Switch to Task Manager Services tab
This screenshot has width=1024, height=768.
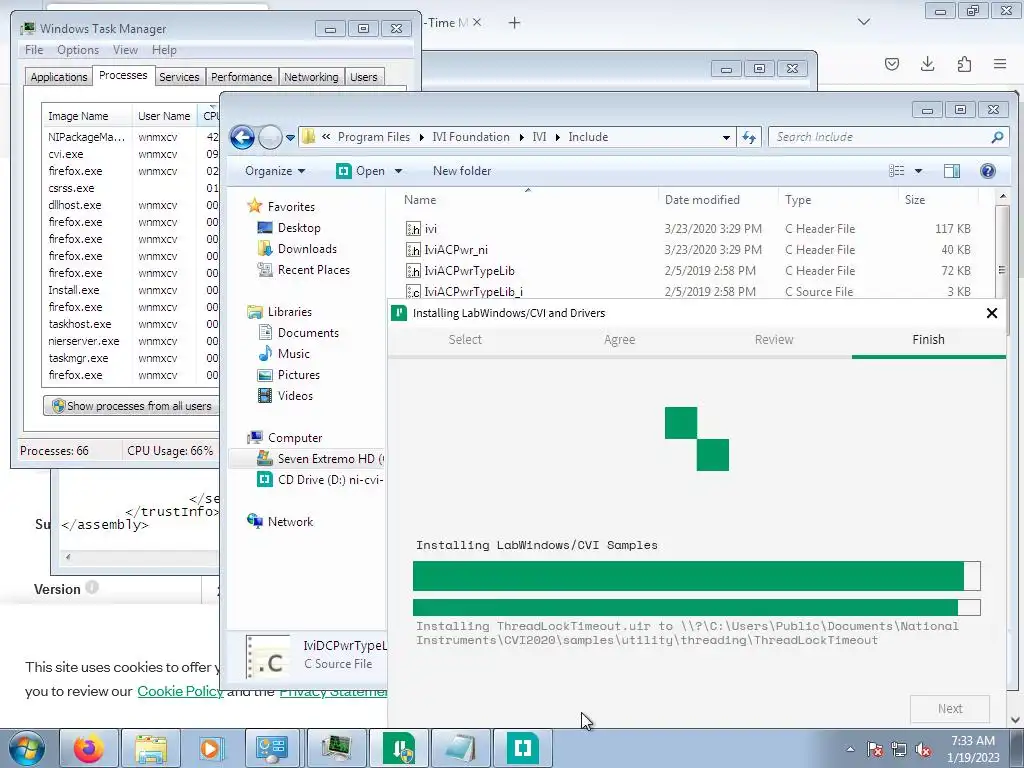(x=179, y=77)
